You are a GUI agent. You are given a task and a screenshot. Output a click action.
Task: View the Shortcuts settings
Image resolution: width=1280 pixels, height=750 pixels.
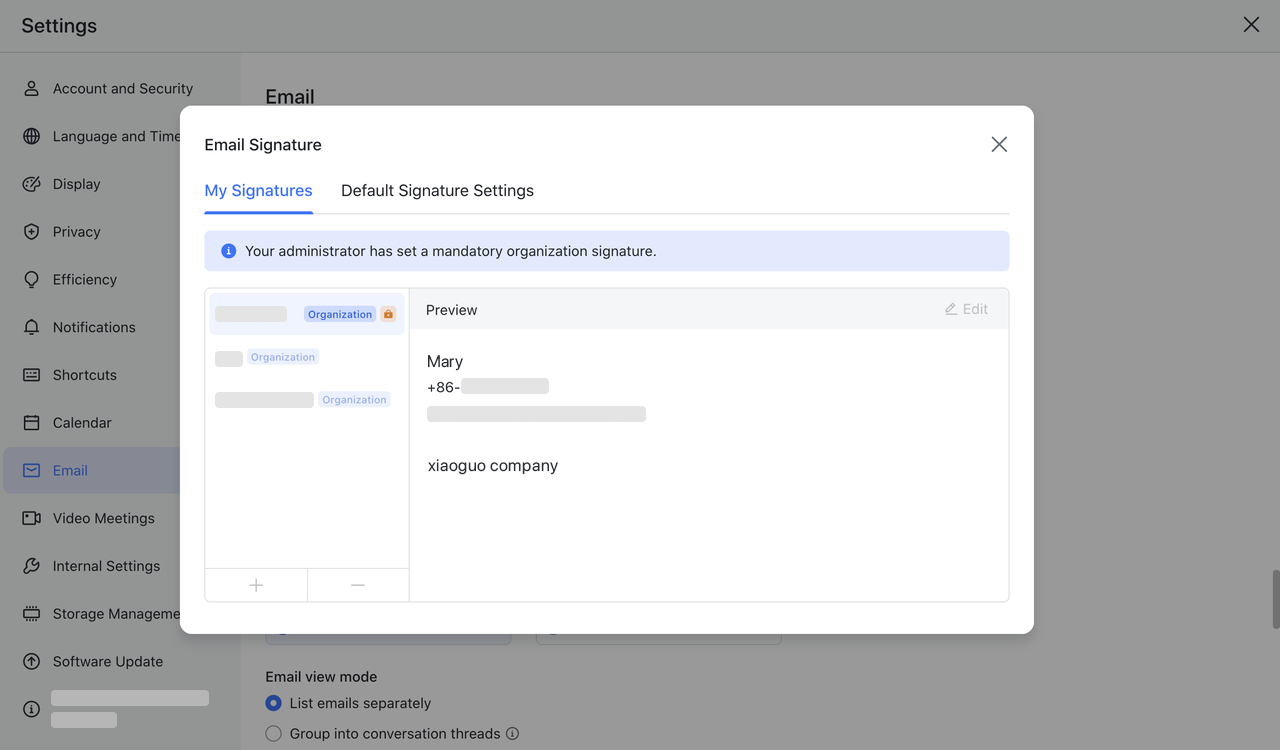84,375
